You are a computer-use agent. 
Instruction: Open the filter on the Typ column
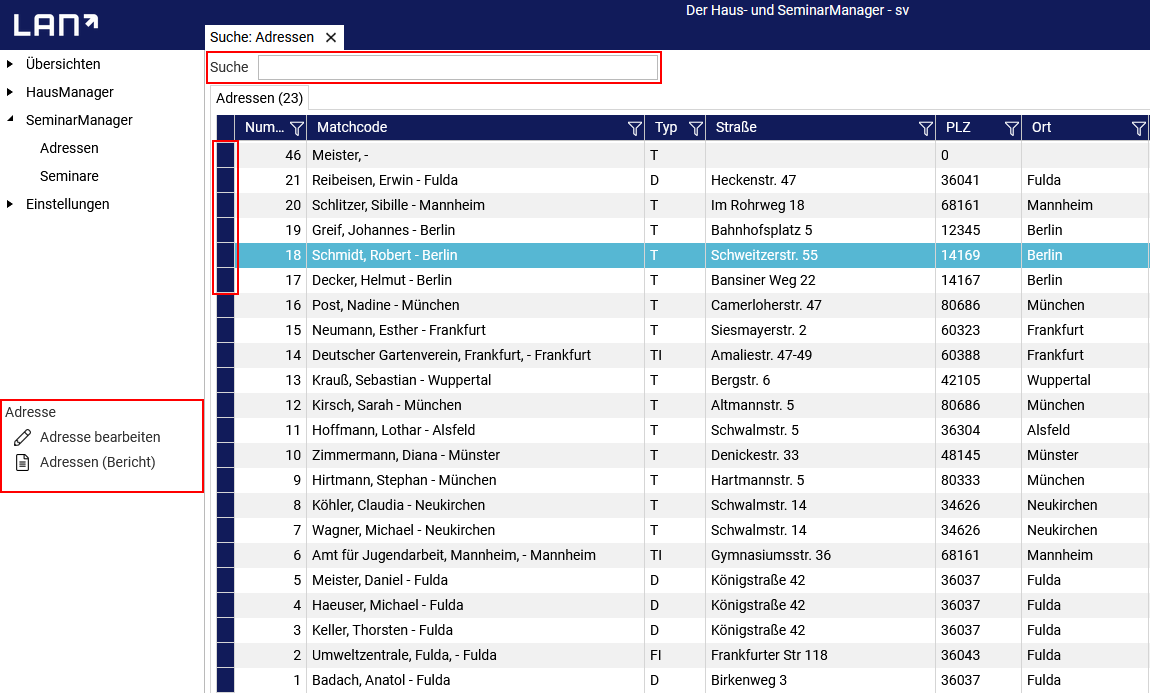[x=695, y=128]
